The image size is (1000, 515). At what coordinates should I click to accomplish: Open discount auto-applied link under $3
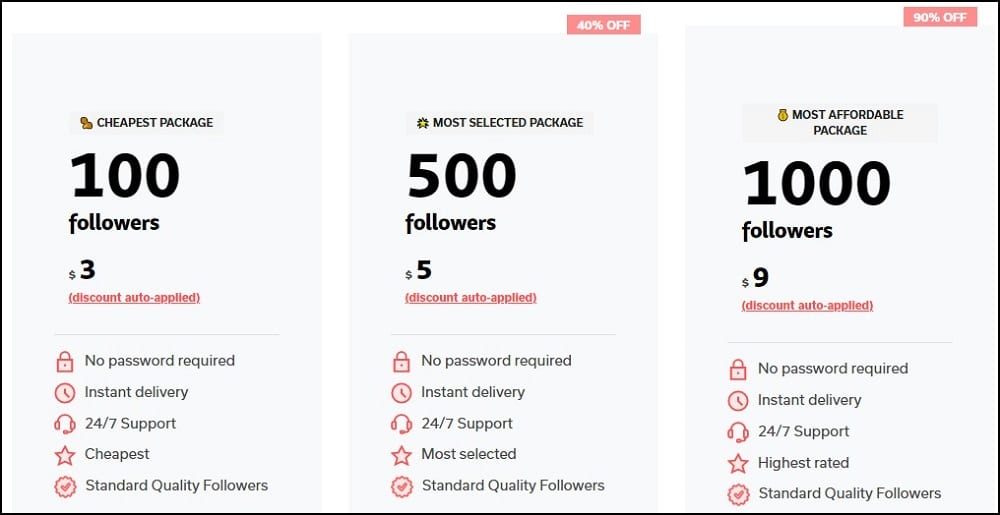[x=134, y=298]
